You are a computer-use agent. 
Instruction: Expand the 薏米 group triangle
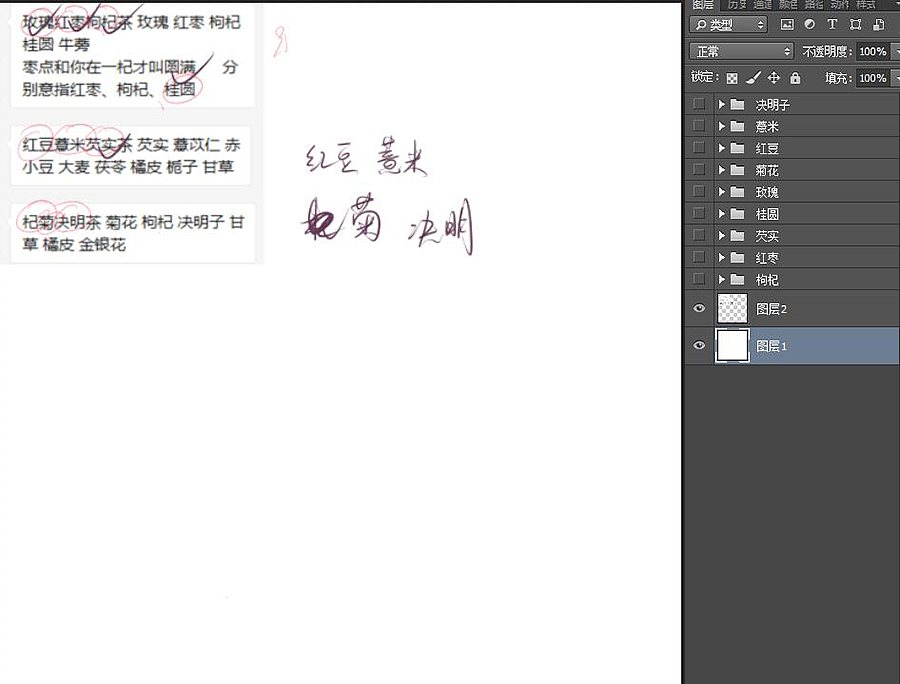tap(721, 126)
